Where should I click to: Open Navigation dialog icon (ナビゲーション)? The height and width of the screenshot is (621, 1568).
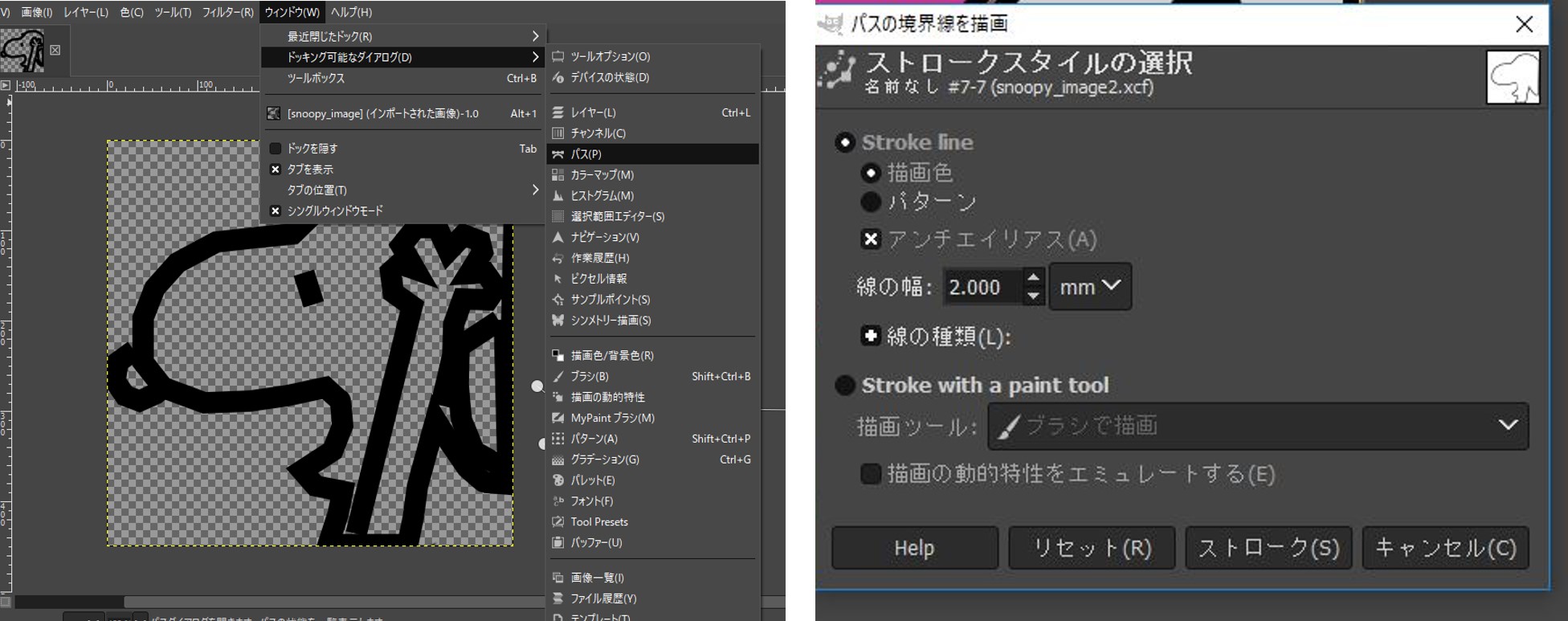[x=558, y=238]
